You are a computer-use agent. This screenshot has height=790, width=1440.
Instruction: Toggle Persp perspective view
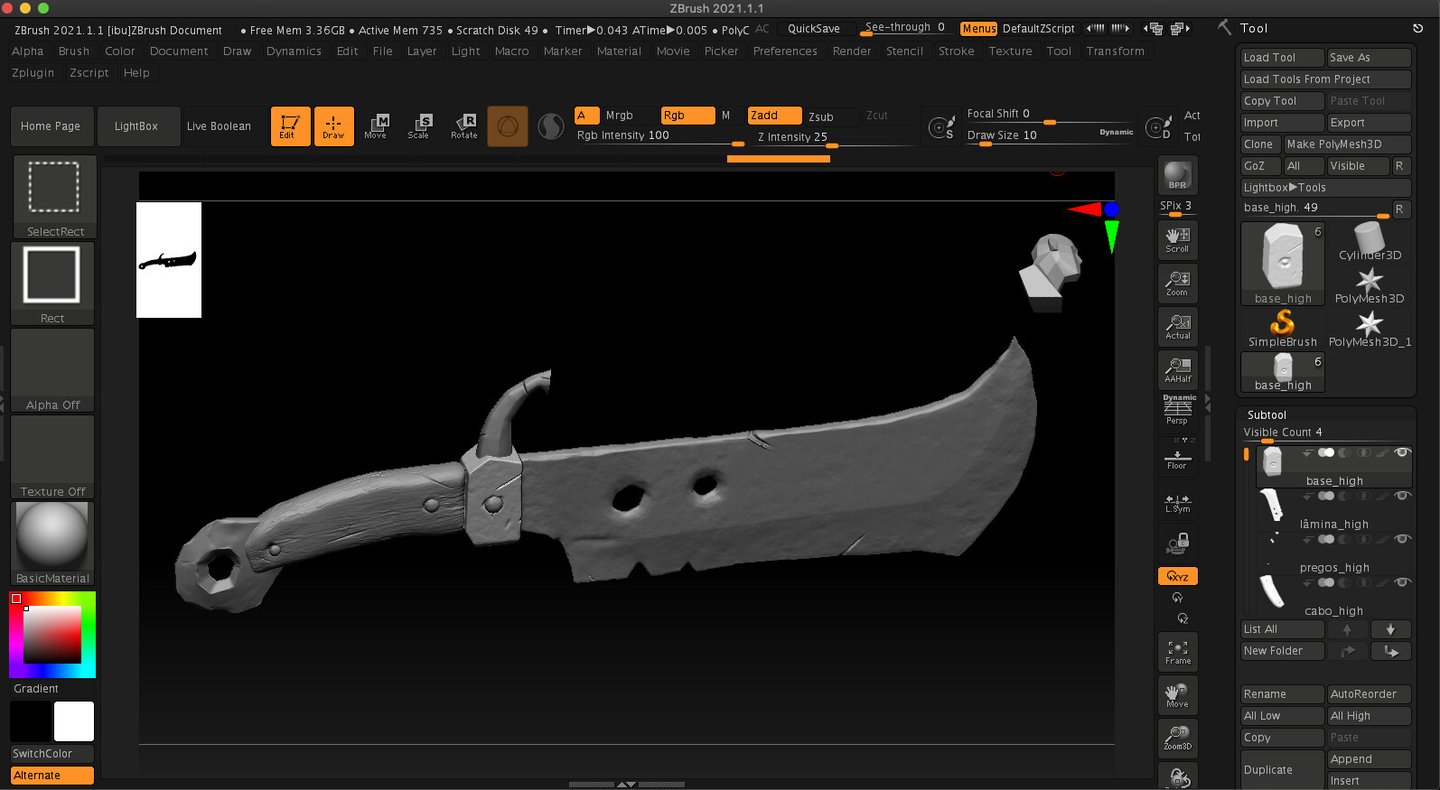click(1177, 410)
